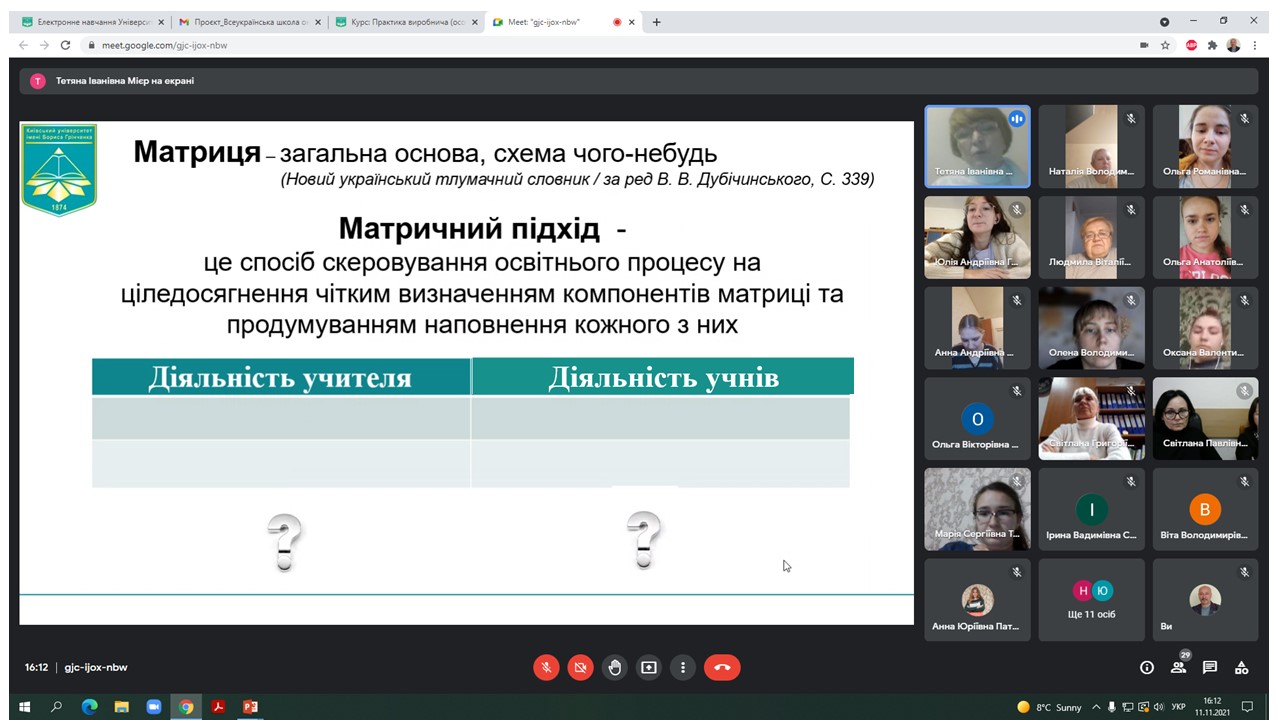The height and width of the screenshot is (720, 1280).
Task: Show everyone via the participants icon
Action: coord(1178,667)
